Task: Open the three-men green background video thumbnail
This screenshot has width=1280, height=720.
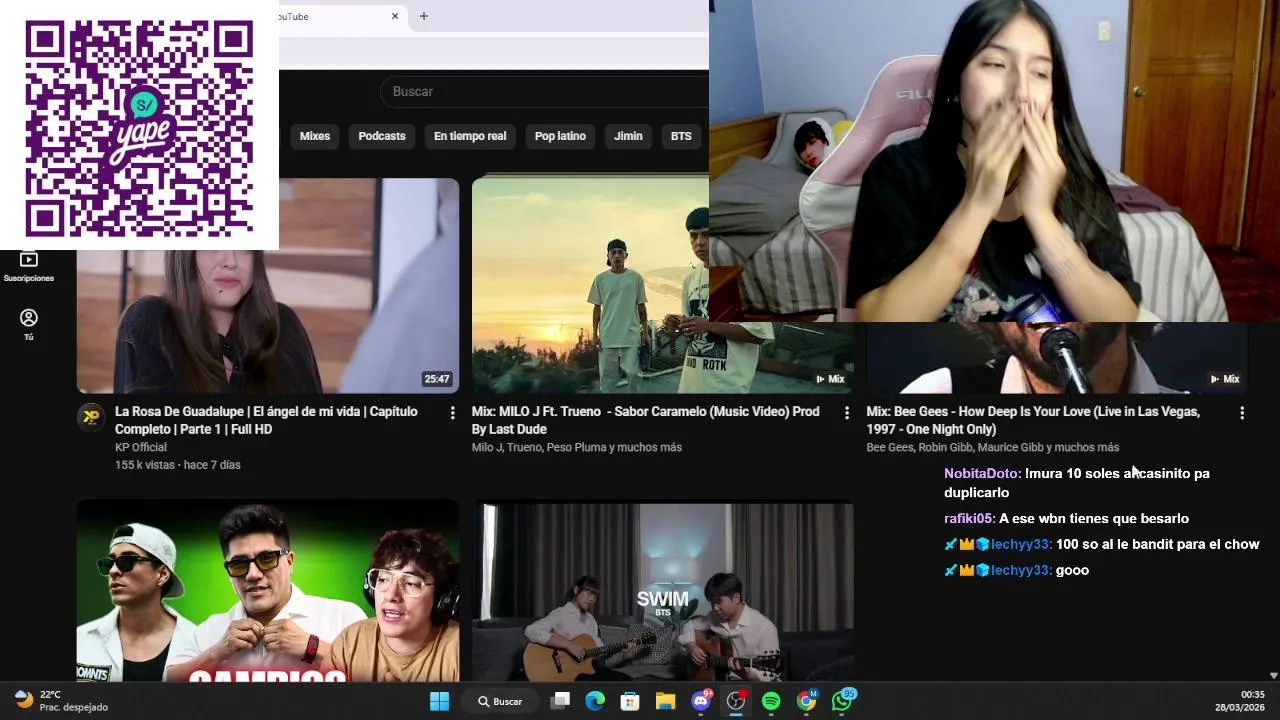Action: 268,592
